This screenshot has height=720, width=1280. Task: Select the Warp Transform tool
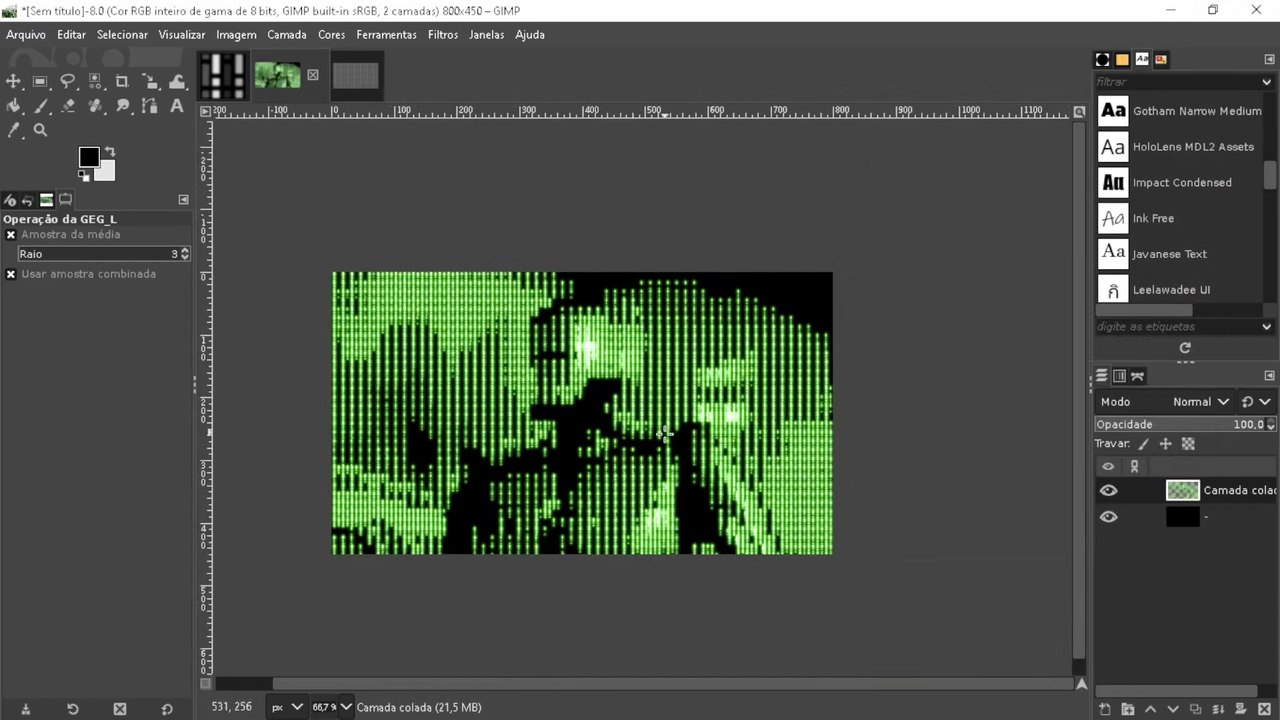click(x=177, y=81)
